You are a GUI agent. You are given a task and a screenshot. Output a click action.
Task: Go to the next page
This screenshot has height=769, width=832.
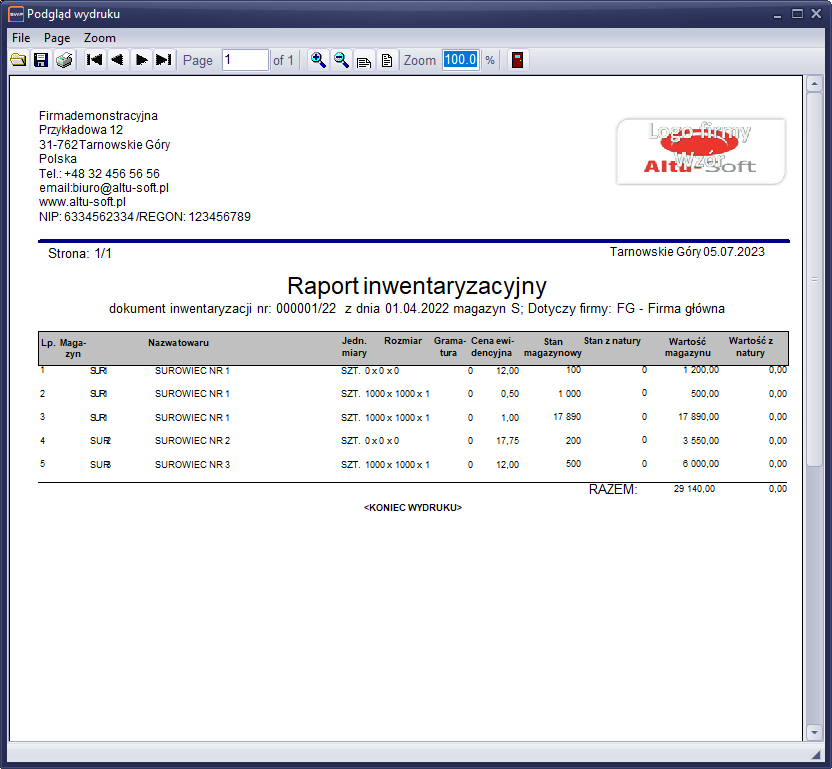(141, 60)
